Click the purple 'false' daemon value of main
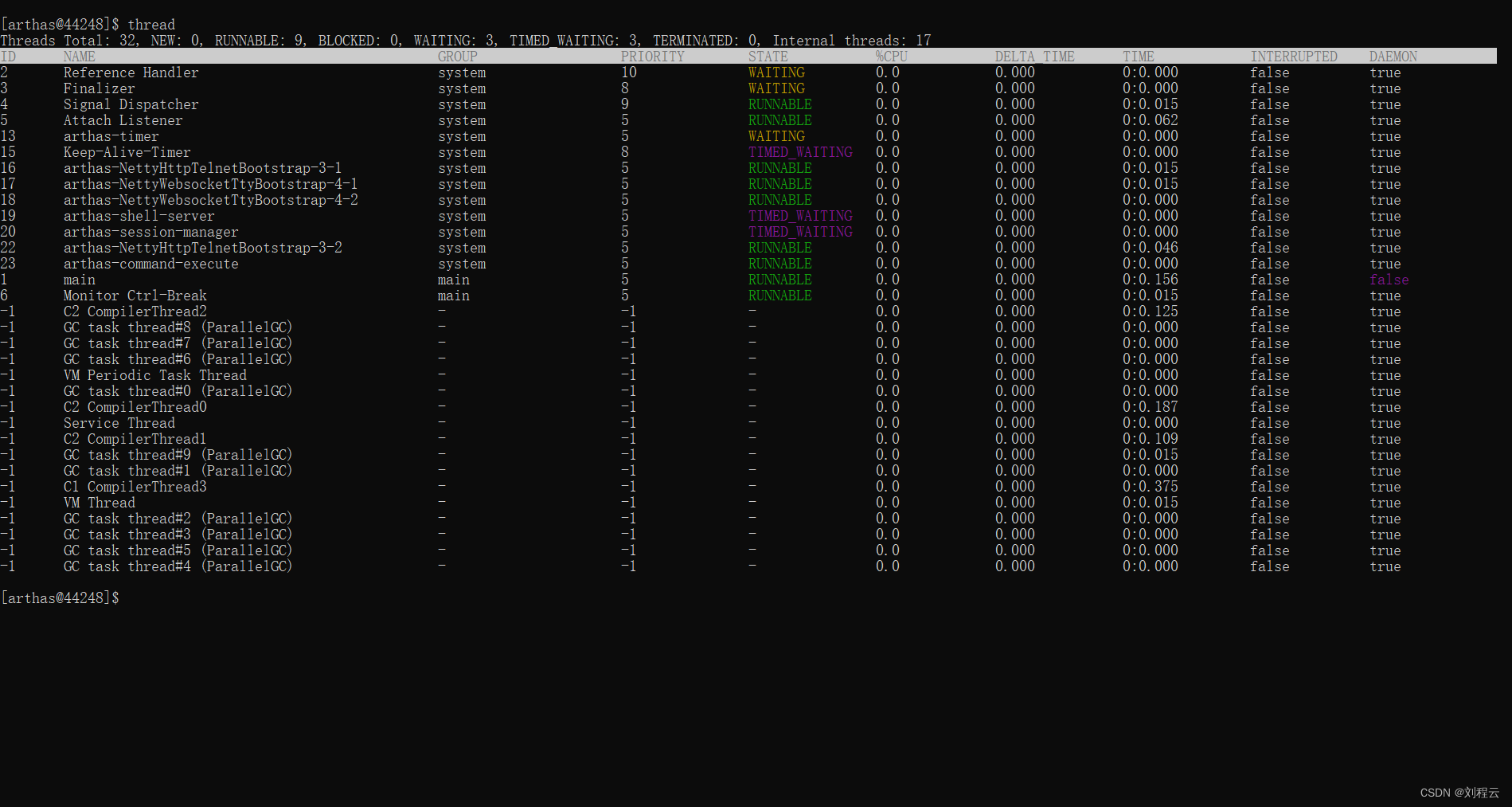 [x=1389, y=280]
